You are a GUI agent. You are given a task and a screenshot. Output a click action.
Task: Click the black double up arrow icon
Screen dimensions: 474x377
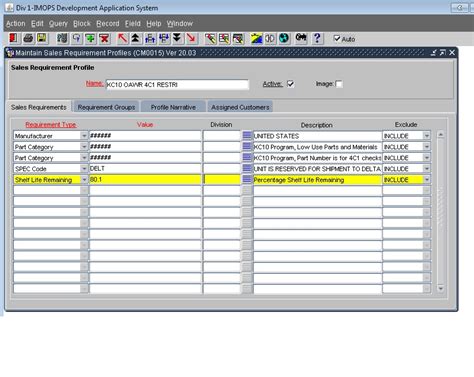coord(136,38)
